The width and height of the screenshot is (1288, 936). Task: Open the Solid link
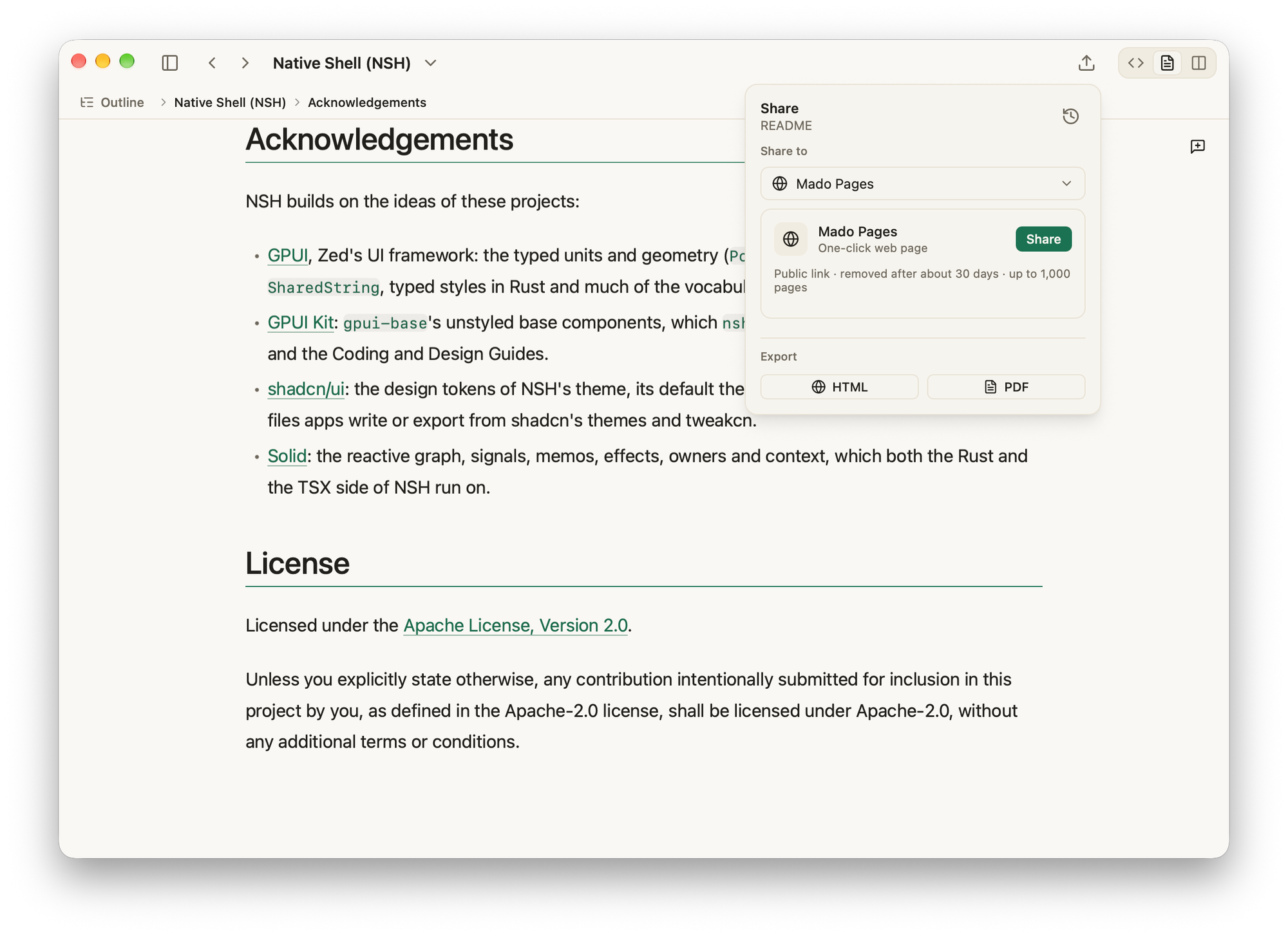(287, 456)
